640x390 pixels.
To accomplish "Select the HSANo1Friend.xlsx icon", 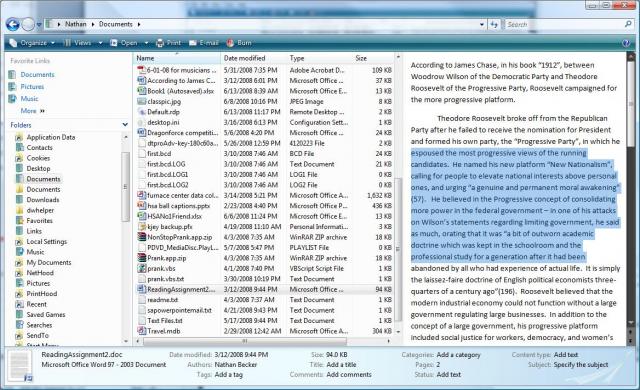I will [x=142, y=216].
